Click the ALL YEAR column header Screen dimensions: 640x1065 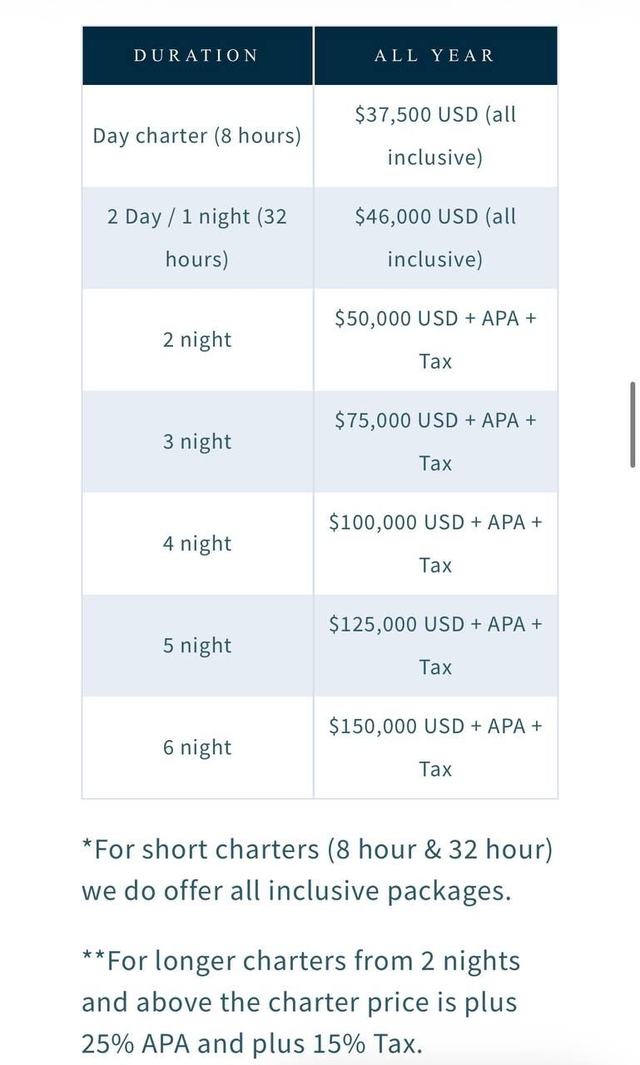(435, 56)
